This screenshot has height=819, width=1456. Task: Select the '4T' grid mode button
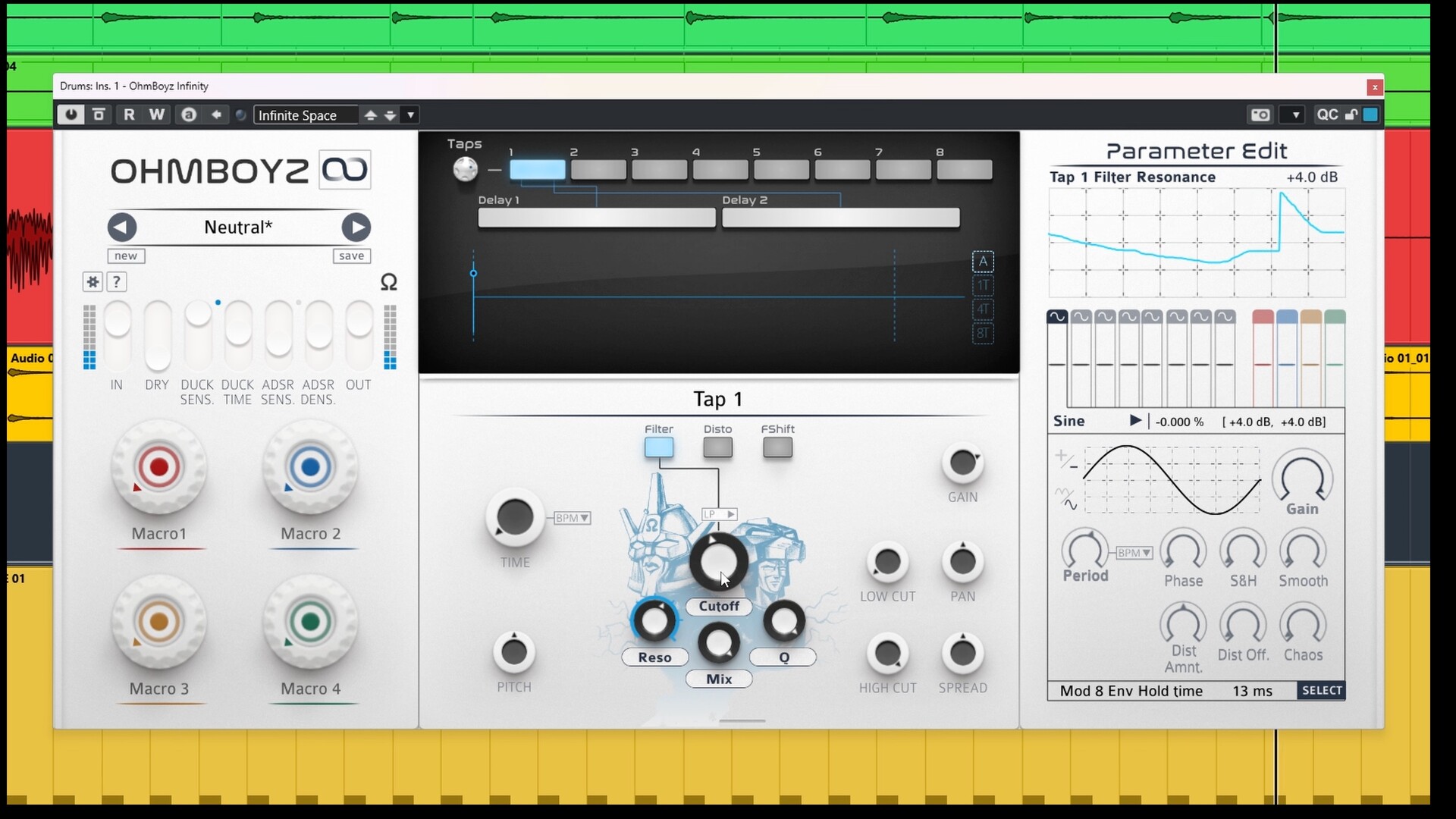pyautogui.click(x=983, y=309)
